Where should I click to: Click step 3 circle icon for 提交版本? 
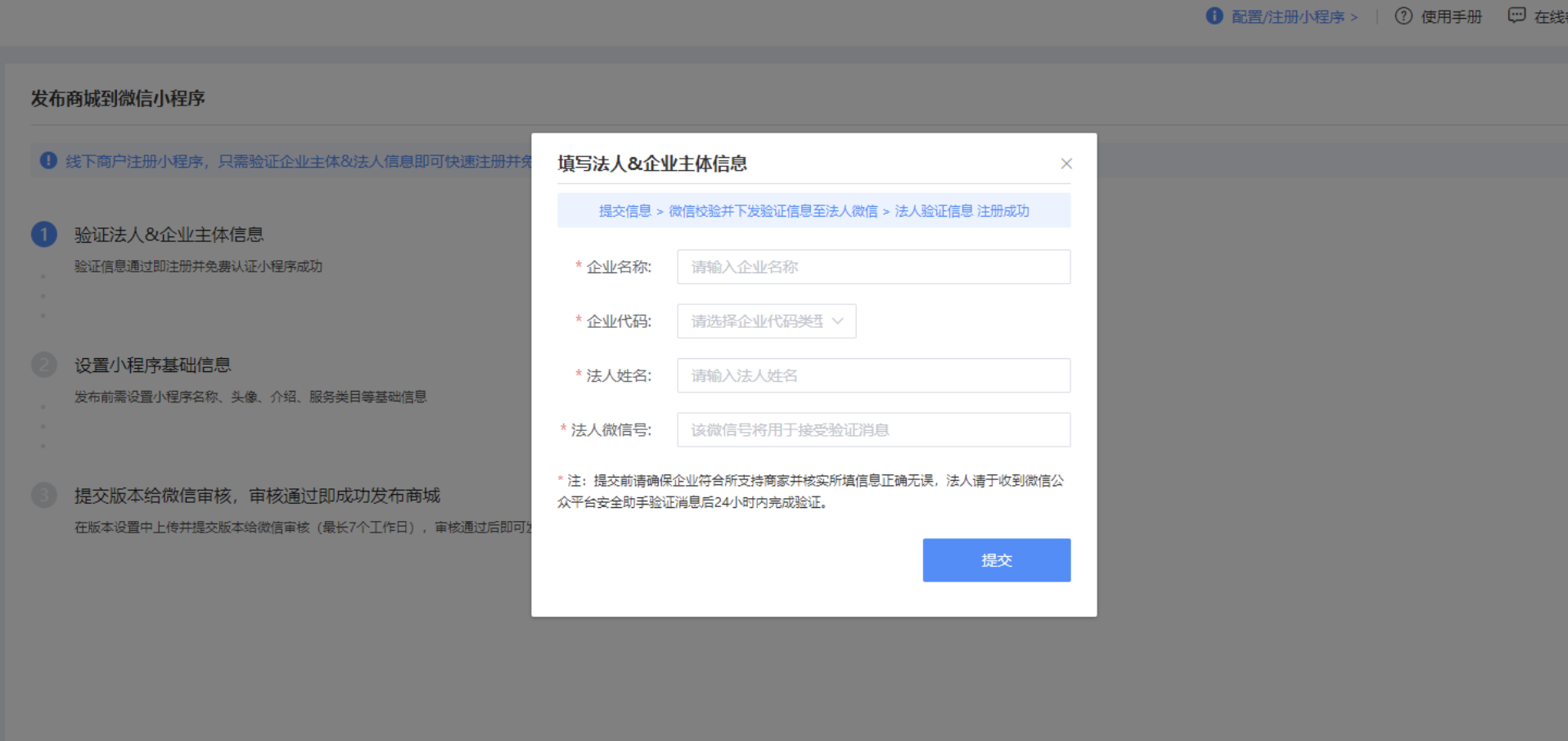coord(44,496)
